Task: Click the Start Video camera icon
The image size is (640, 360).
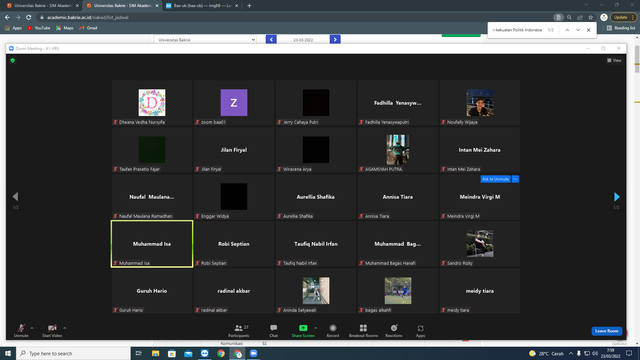Action: 52,328
